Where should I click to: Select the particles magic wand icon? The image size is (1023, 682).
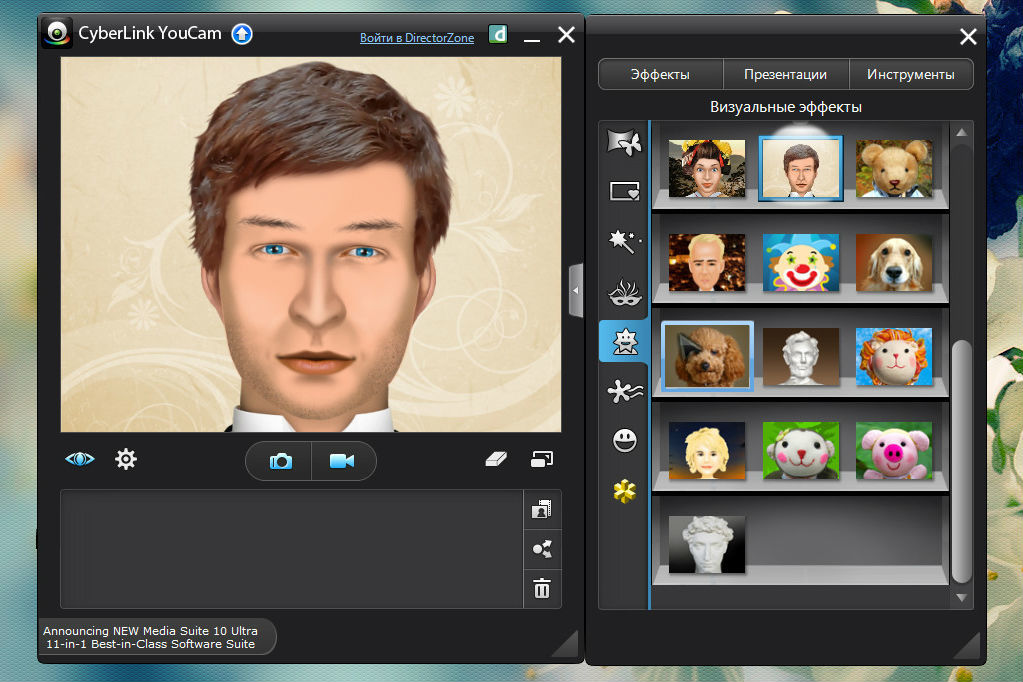pyautogui.click(x=624, y=241)
